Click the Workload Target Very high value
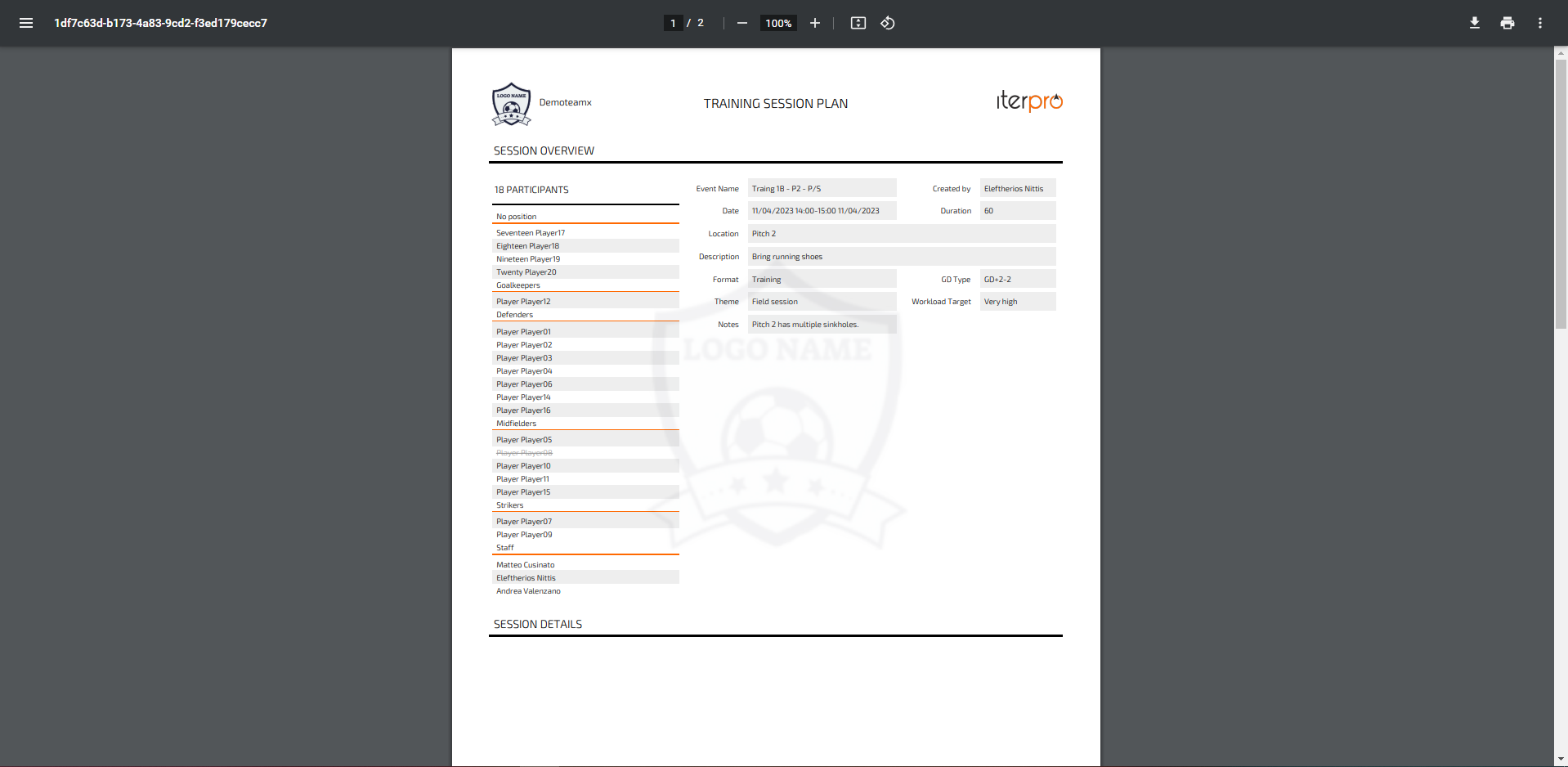The width and height of the screenshot is (1568, 767). [1017, 302]
